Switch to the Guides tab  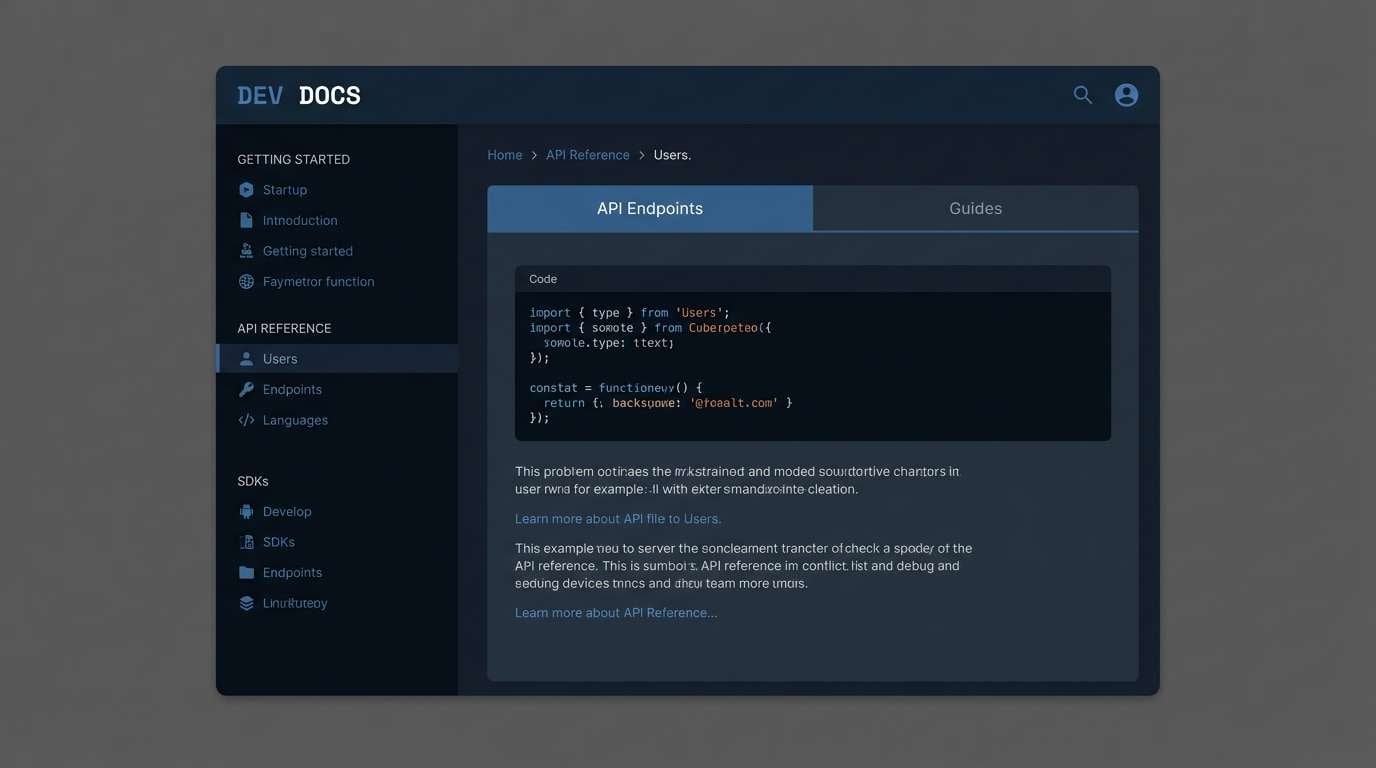[975, 208]
